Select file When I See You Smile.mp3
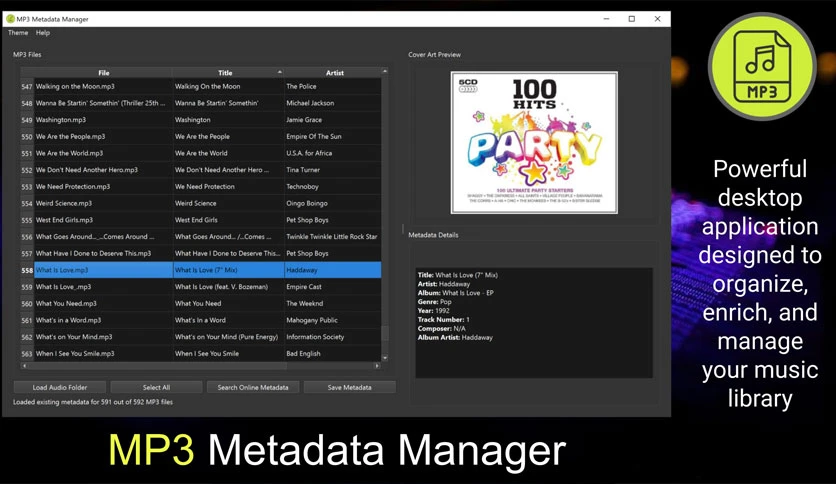Viewport: 836px width, 484px height. pos(75,353)
